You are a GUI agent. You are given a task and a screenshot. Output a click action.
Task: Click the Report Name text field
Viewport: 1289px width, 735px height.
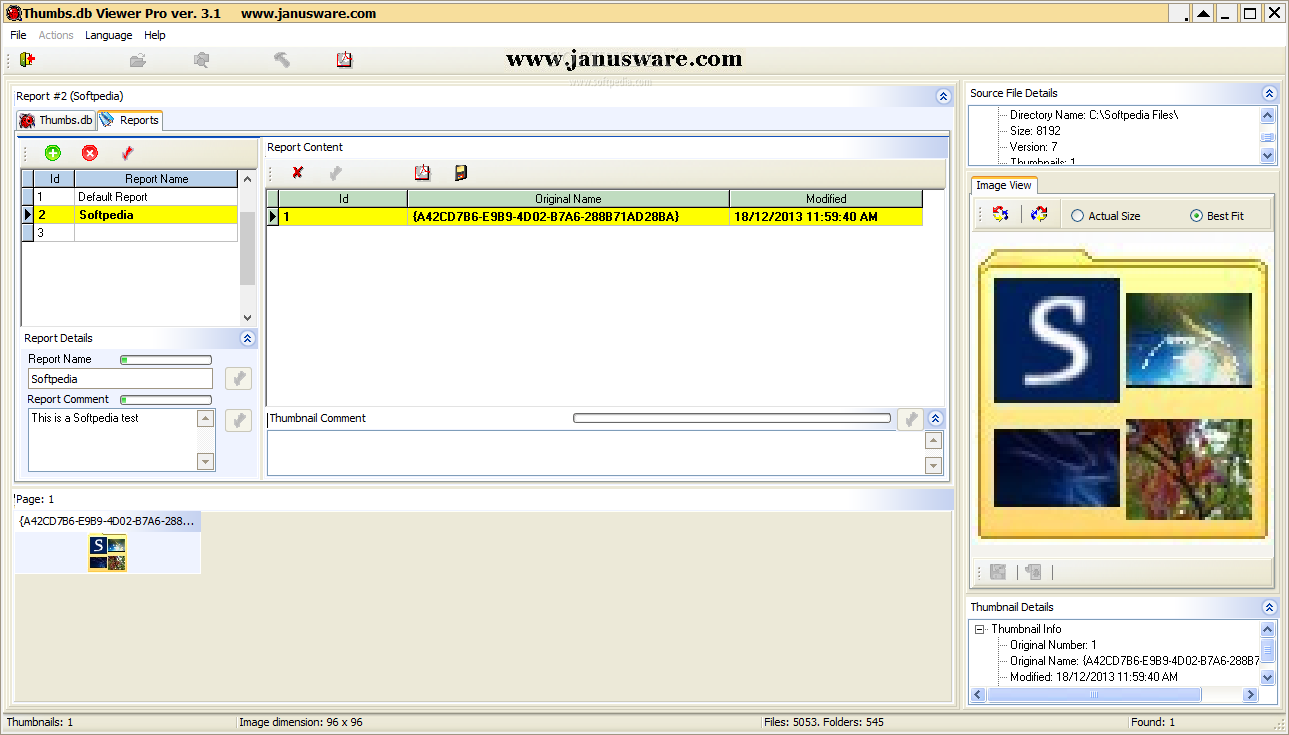[120, 379]
